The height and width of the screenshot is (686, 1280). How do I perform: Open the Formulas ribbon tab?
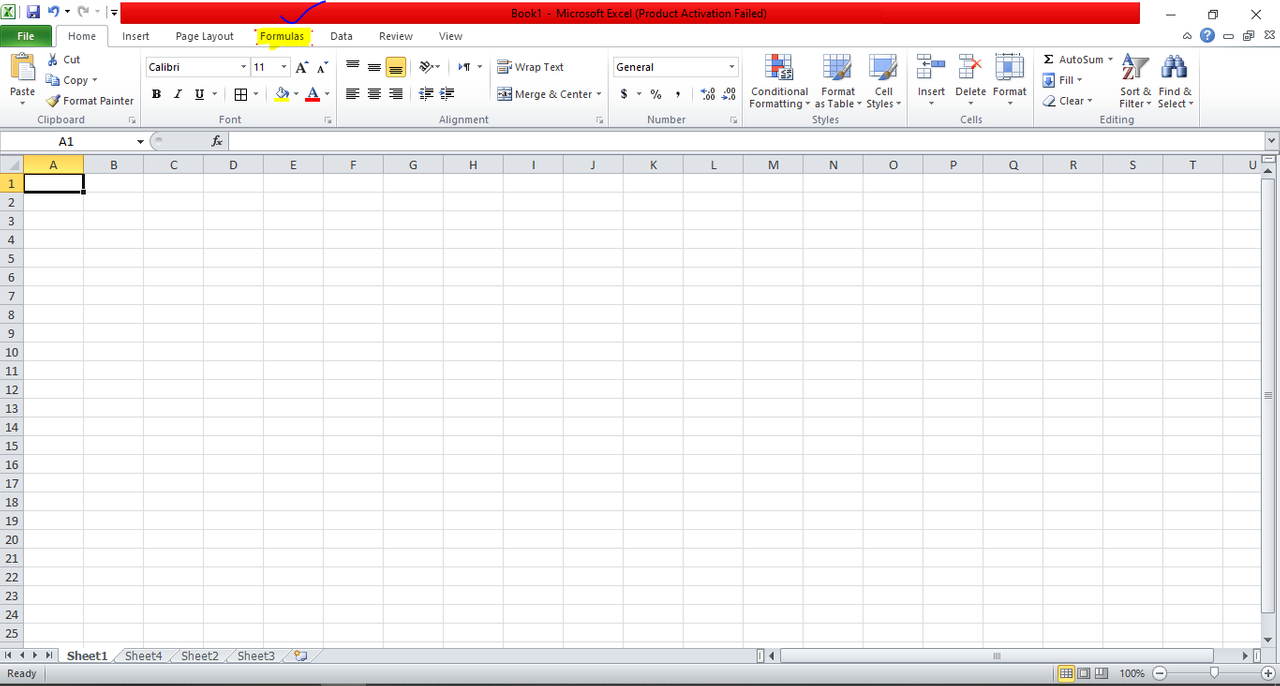tap(282, 36)
